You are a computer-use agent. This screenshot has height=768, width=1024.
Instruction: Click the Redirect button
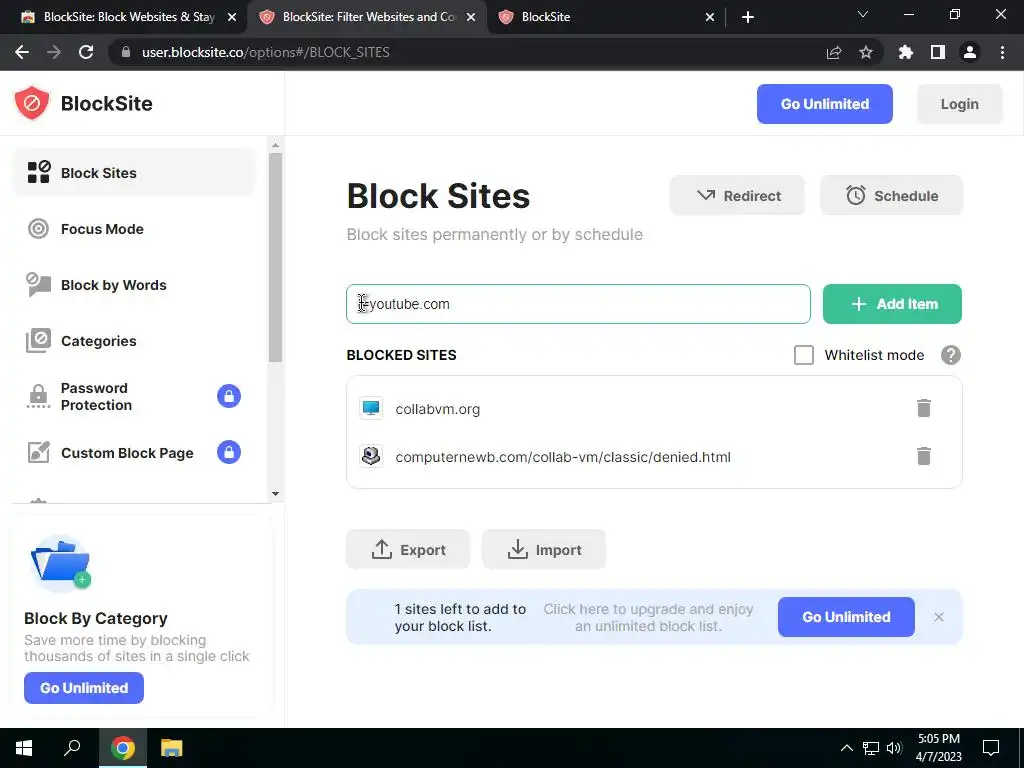coord(737,195)
